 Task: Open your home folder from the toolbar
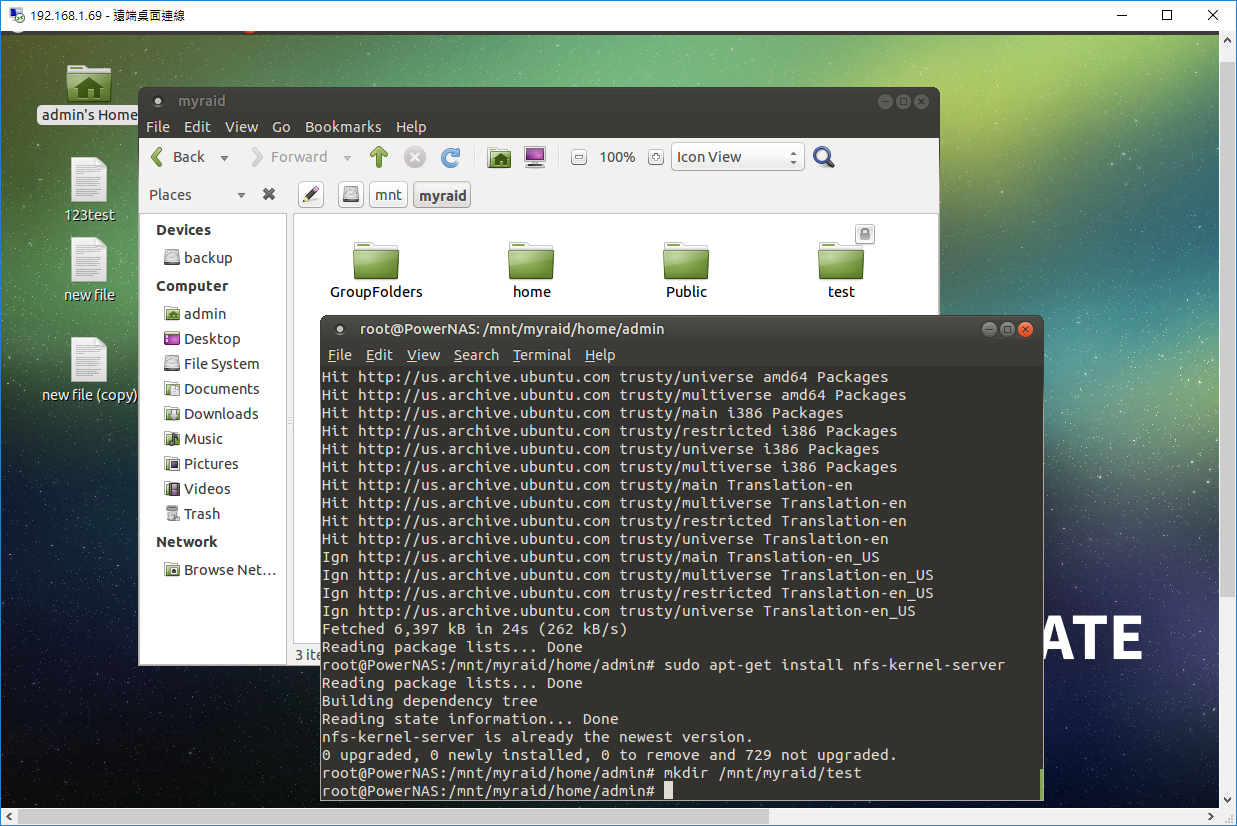coord(499,157)
